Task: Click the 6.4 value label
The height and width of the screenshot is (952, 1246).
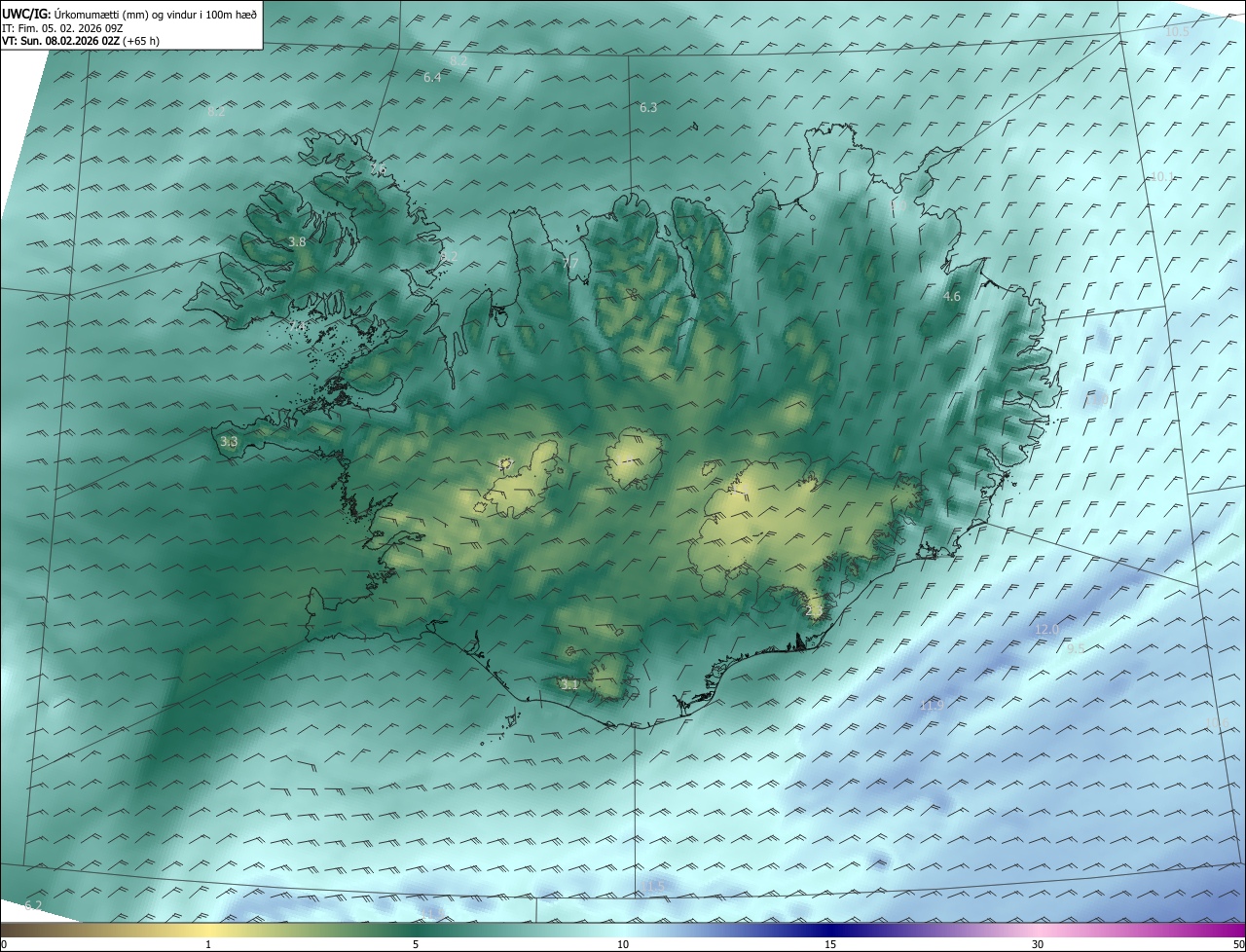Action: (433, 77)
